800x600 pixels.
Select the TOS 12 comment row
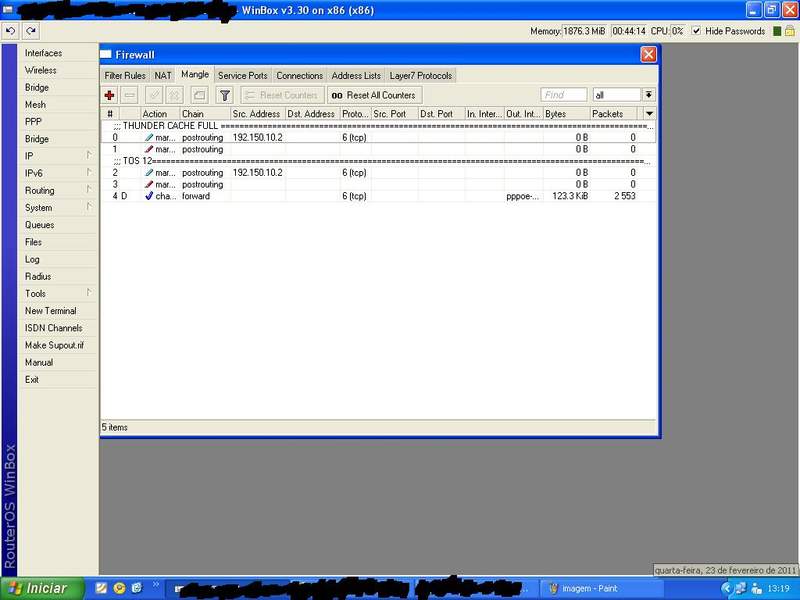click(378, 161)
